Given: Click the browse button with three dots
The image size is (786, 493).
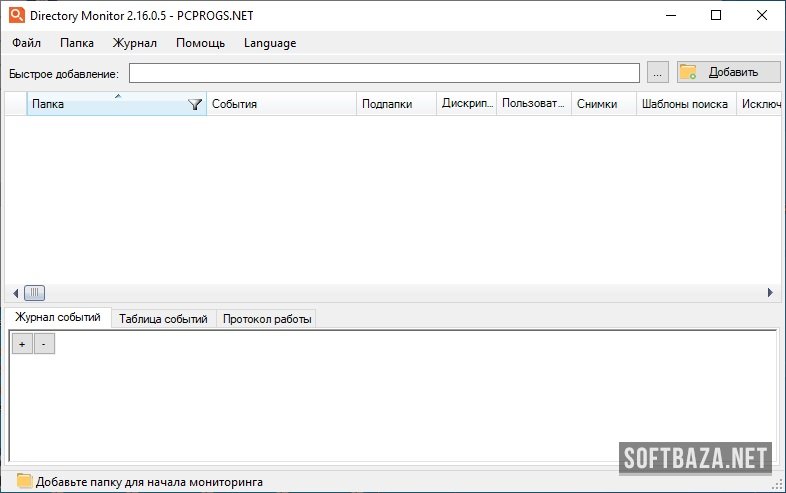Looking at the screenshot, I should 657,73.
